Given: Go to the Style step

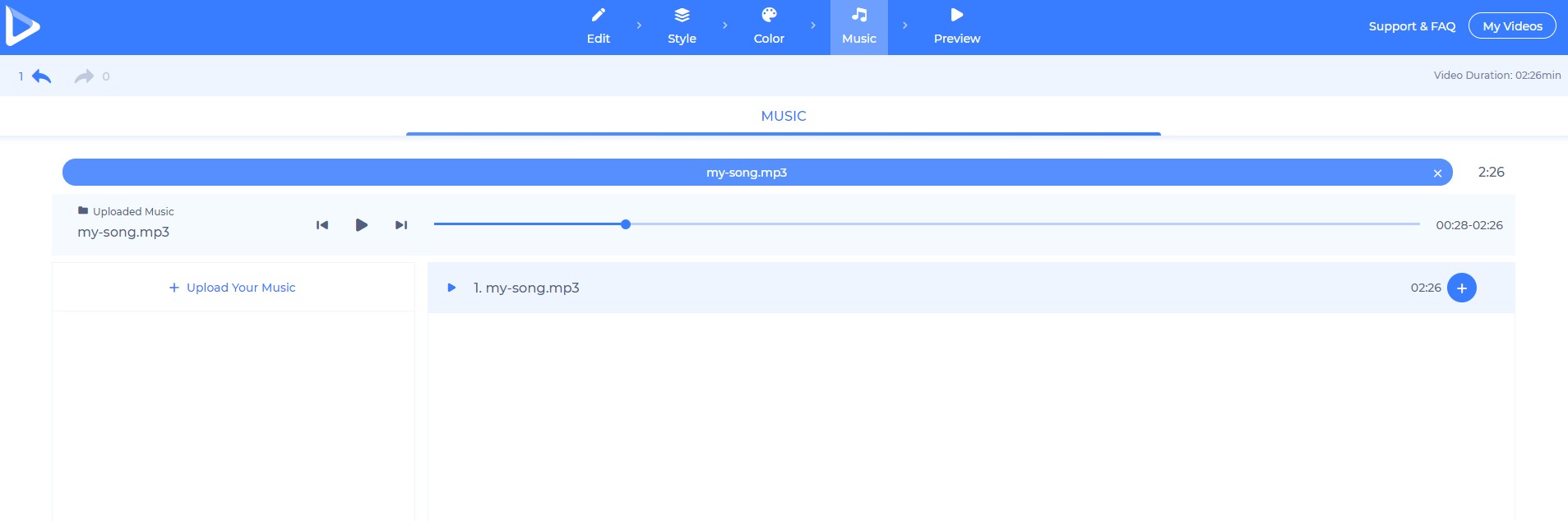Looking at the screenshot, I should [682, 26].
